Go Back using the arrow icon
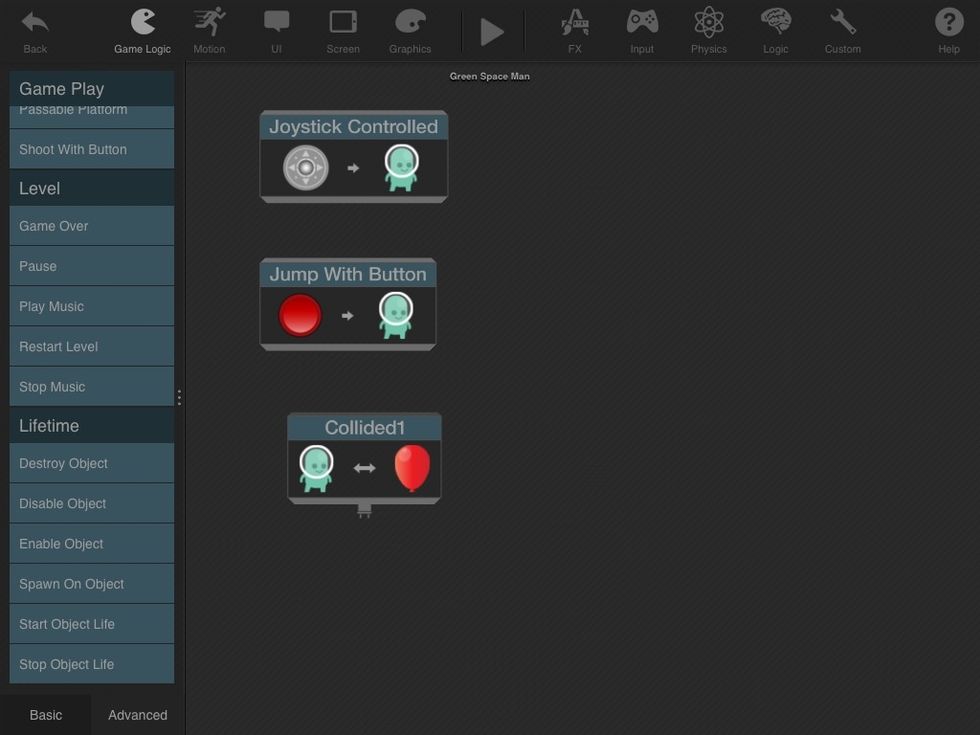980x735 pixels. pos(35,30)
